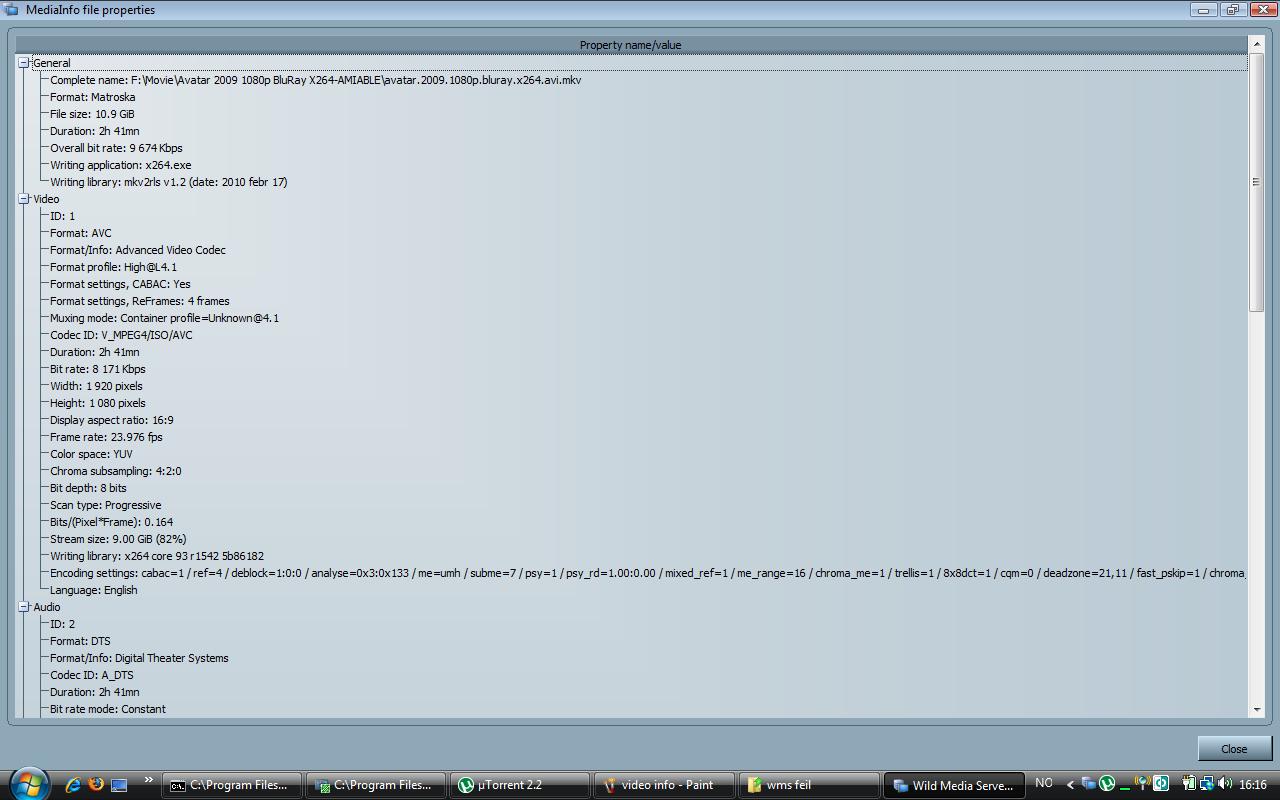This screenshot has width=1280, height=800.
Task: Select Codec ID: V_MPEG4/ISO/AVC row
Action: [121, 335]
